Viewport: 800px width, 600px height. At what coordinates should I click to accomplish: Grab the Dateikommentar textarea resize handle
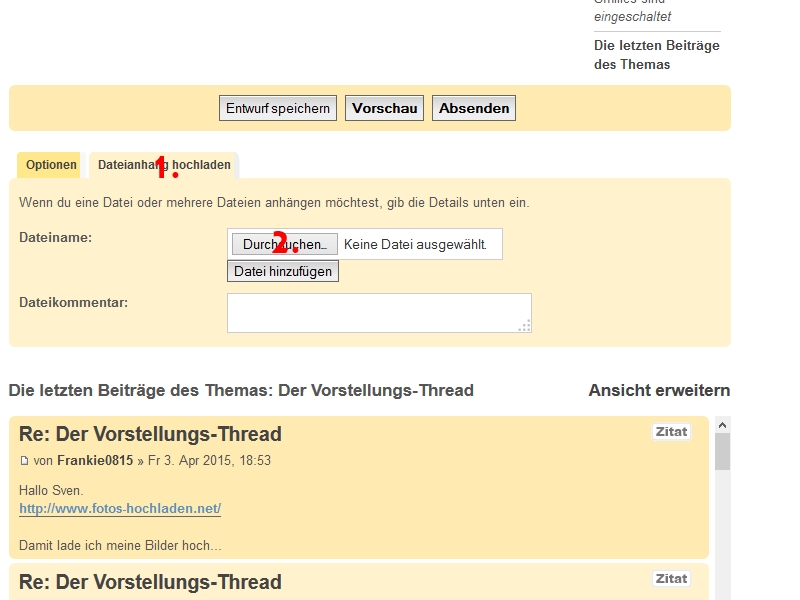[x=524, y=325]
